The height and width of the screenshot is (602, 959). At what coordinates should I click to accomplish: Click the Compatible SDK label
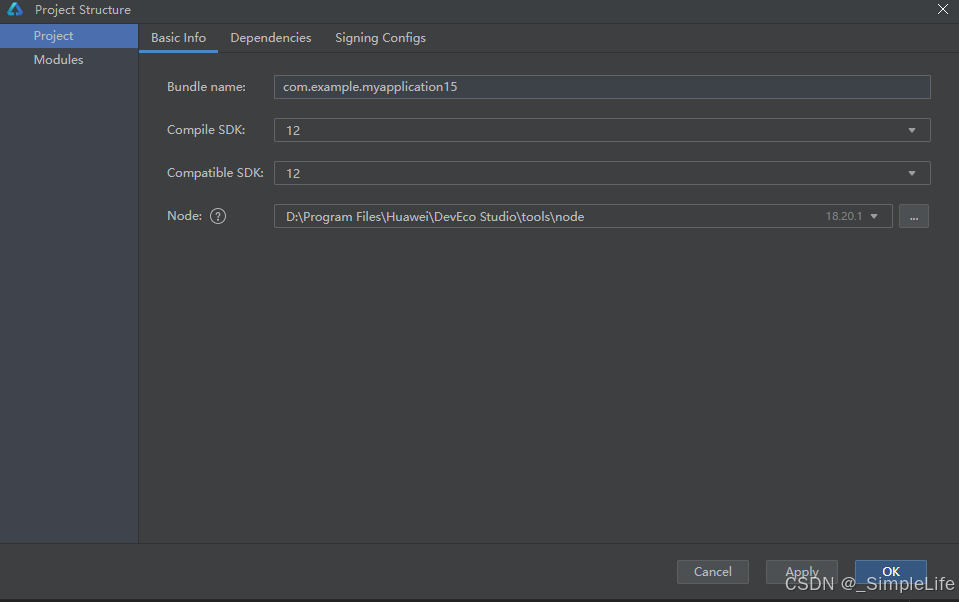coord(215,173)
